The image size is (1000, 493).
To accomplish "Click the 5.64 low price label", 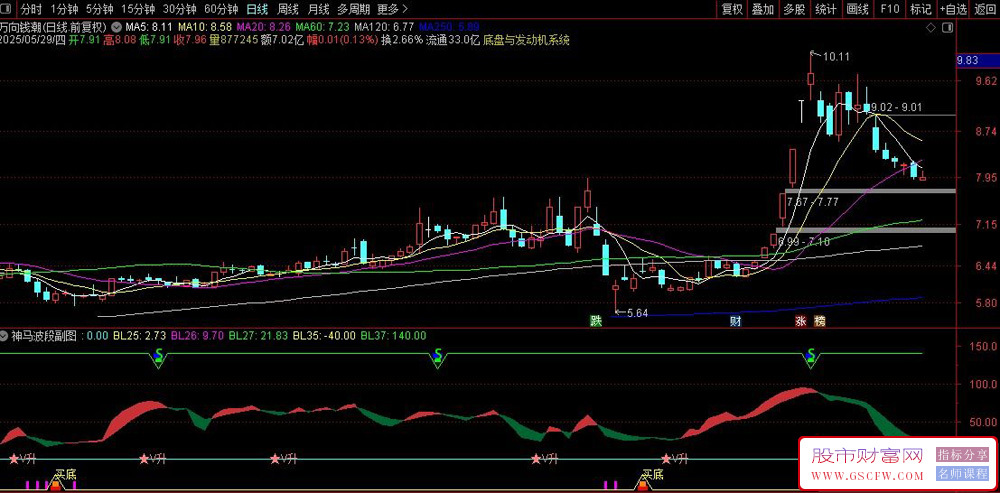I will [x=637, y=313].
